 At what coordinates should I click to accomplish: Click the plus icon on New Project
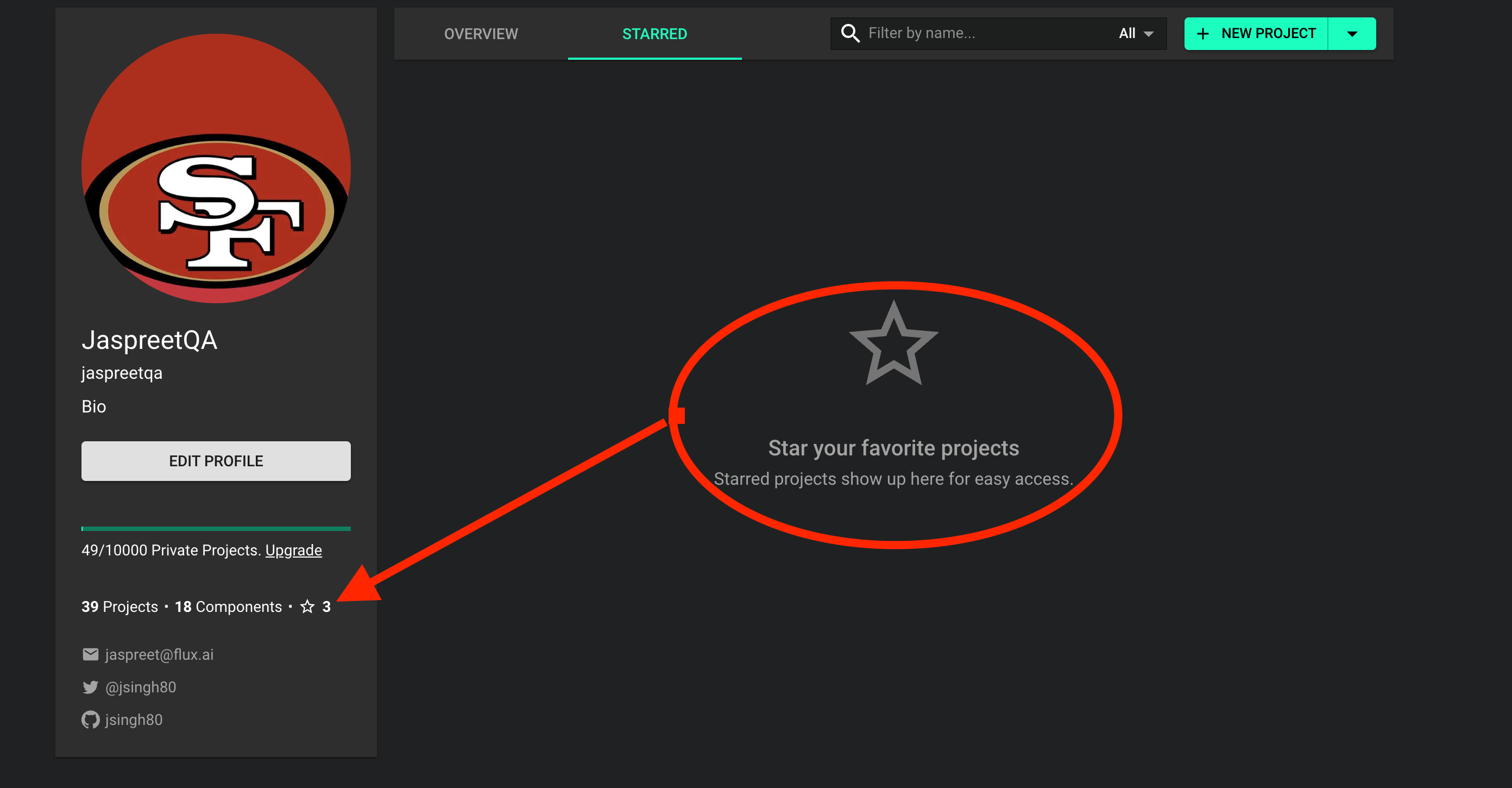(1202, 34)
